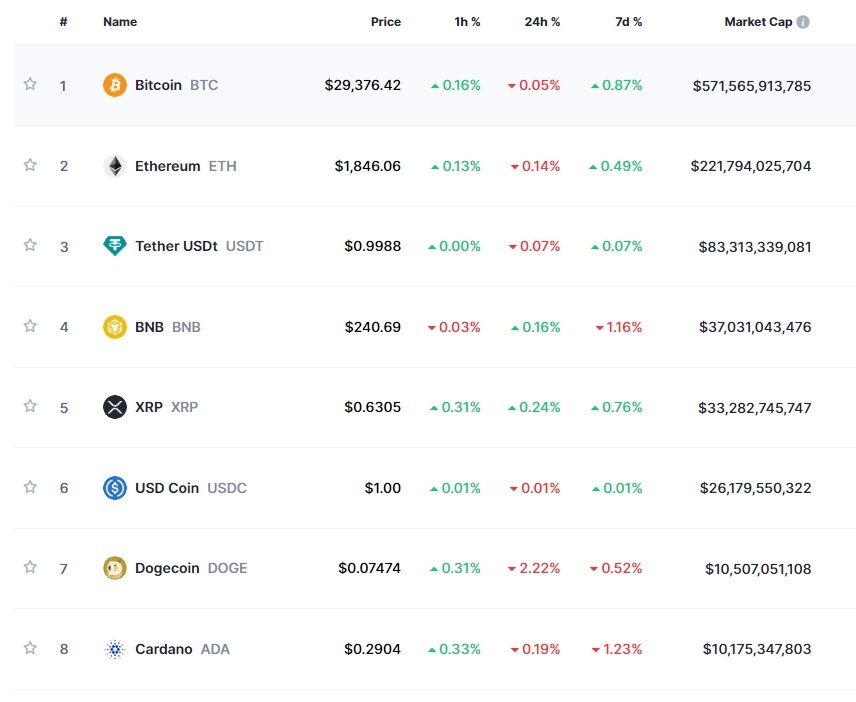Click the Cardano logo icon
The image size is (856, 702).
point(115,649)
